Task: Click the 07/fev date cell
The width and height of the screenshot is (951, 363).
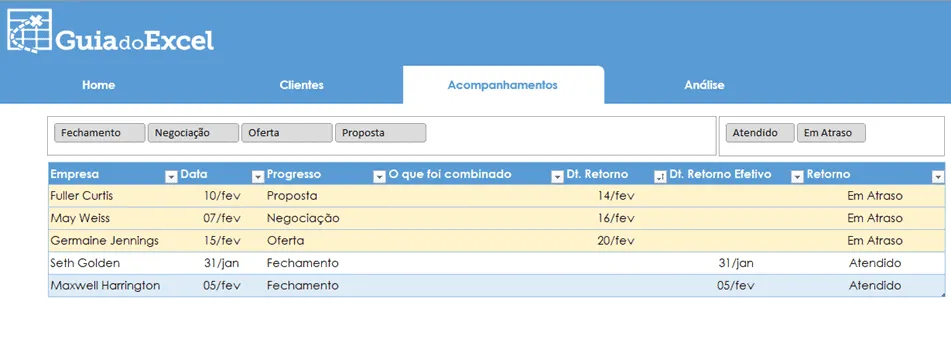Action: pos(222,218)
